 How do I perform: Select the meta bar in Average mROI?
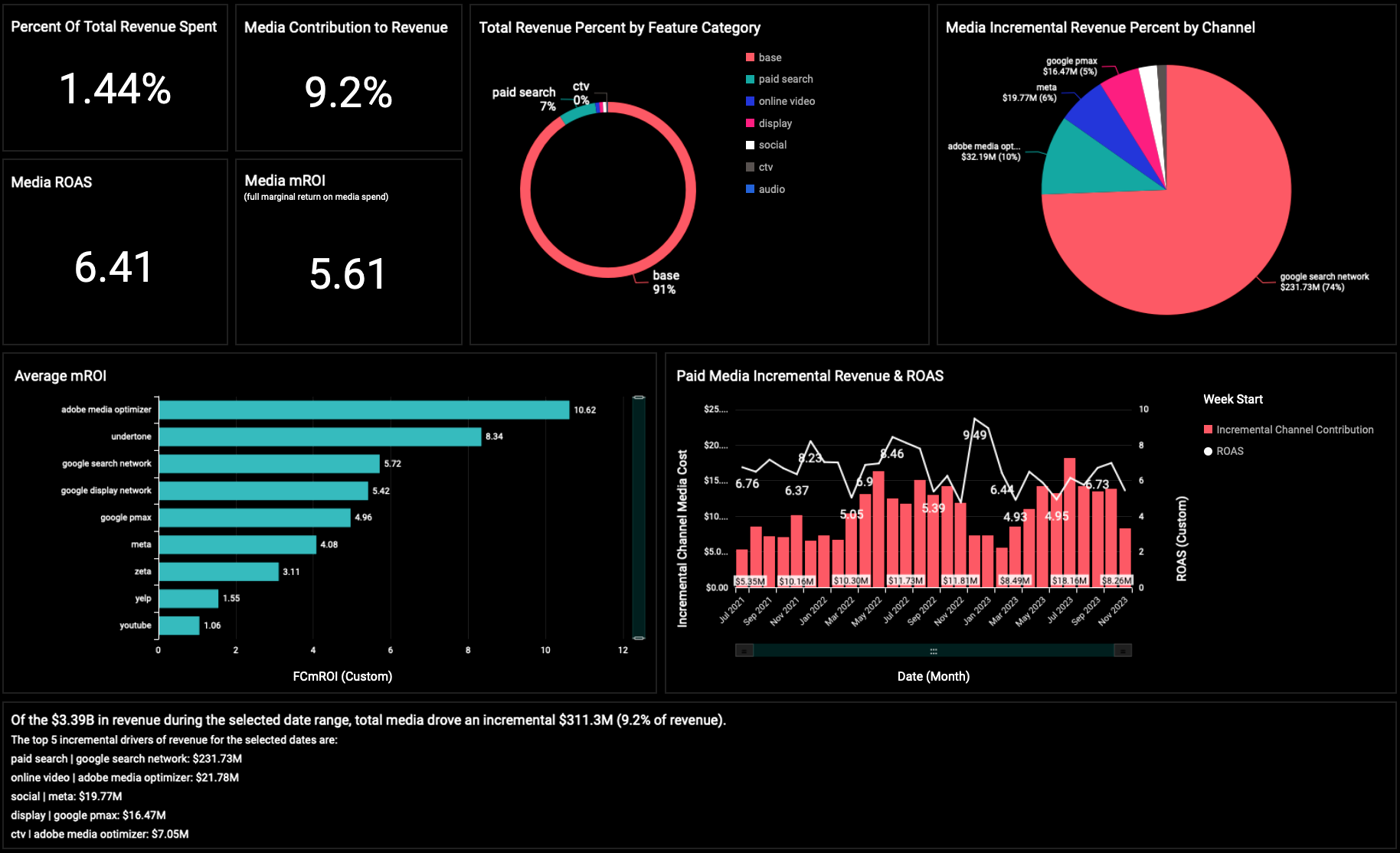(x=237, y=544)
